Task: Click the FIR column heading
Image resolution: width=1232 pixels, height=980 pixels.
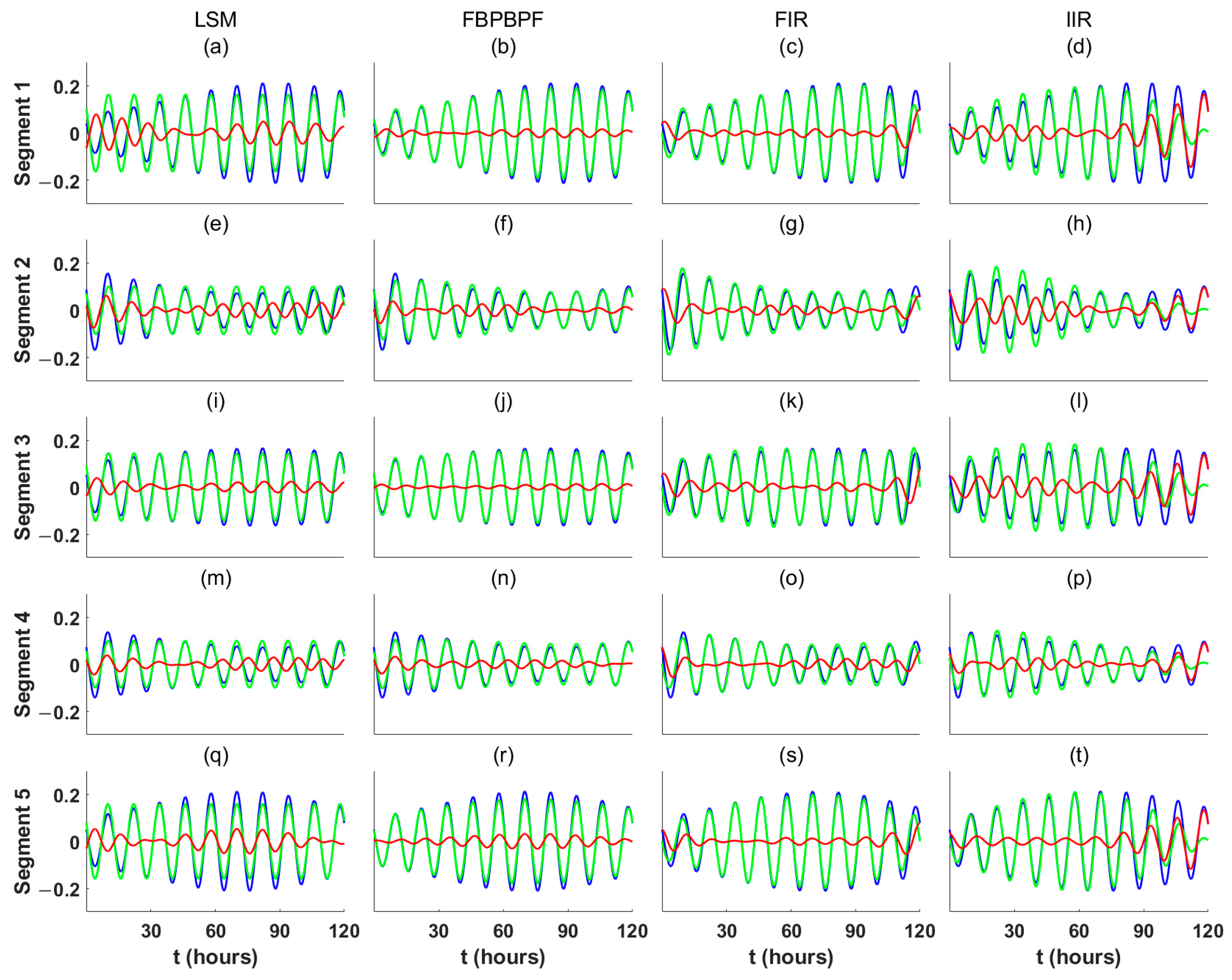Action: pyautogui.click(x=791, y=20)
